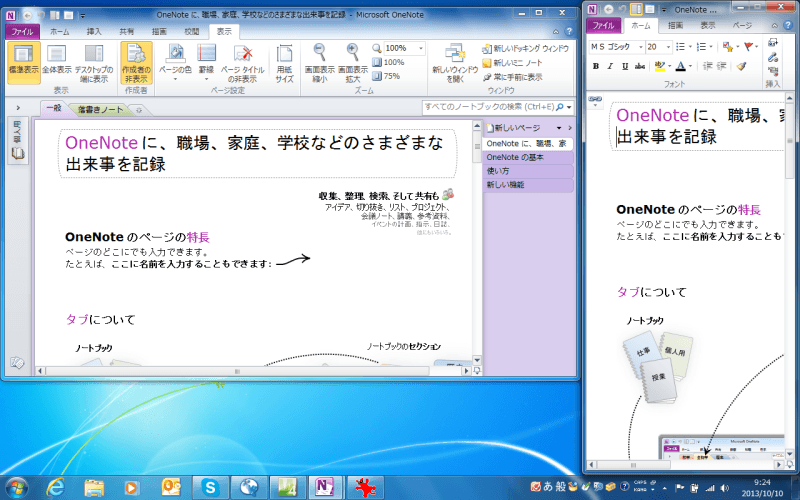Click unfiled notes icon at bottom left
This screenshot has height=500, width=800.
[17, 363]
